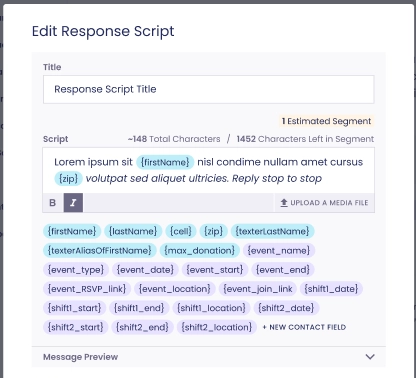The height and width of the screenshot is (378, 416).
Task: Click the Response Script Title input field
Action: (208, 89)
